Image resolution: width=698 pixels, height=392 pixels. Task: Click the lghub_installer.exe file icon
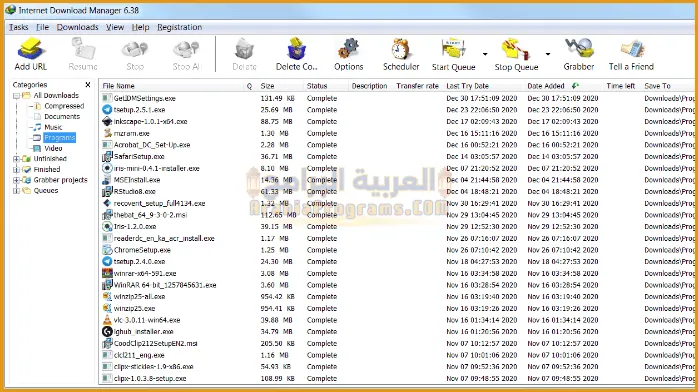point(107,331)
